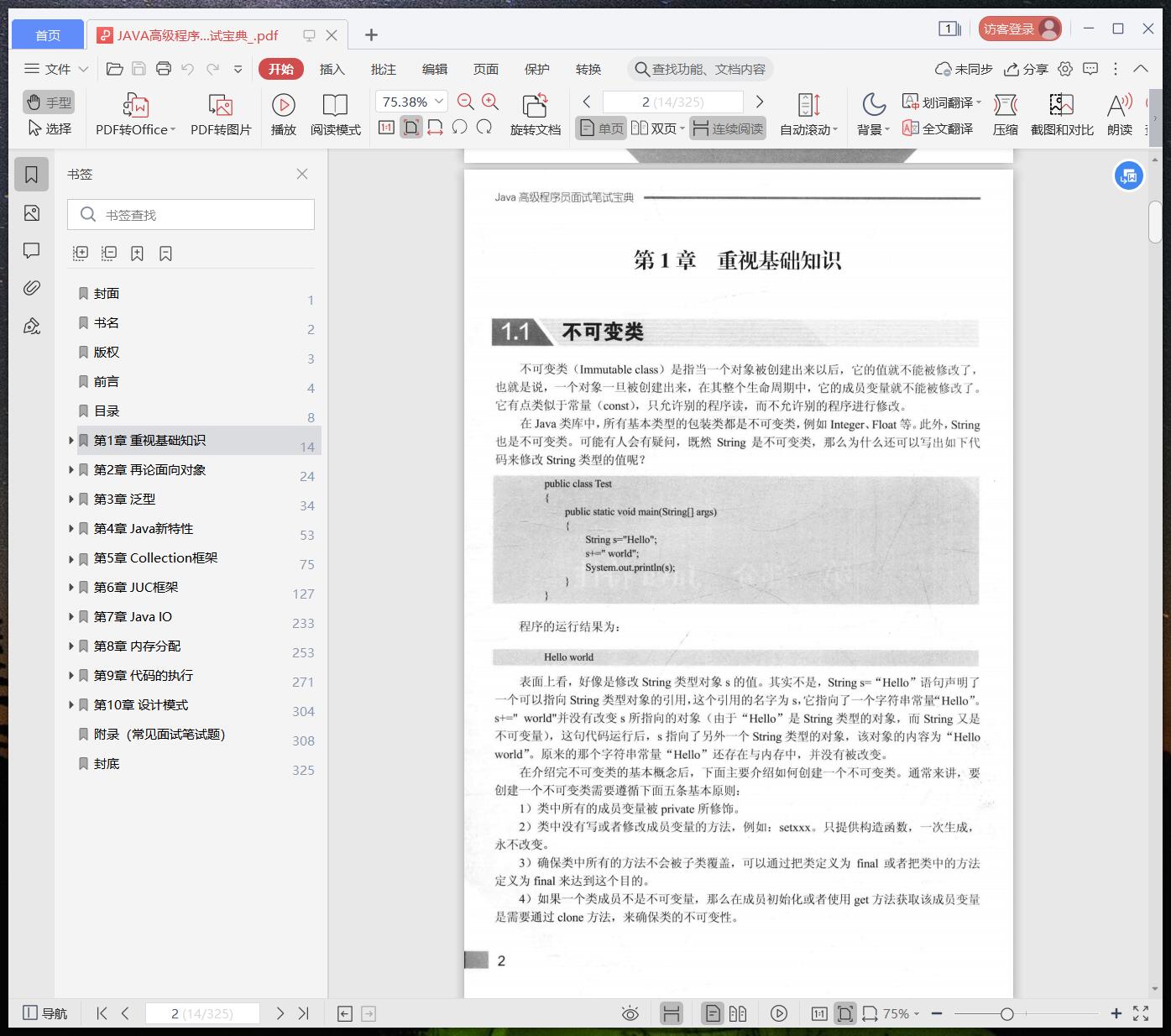Expand the 第1章 重视基础知识 bookmark
1171x1036 pixels.
click(x=71, y=440)
